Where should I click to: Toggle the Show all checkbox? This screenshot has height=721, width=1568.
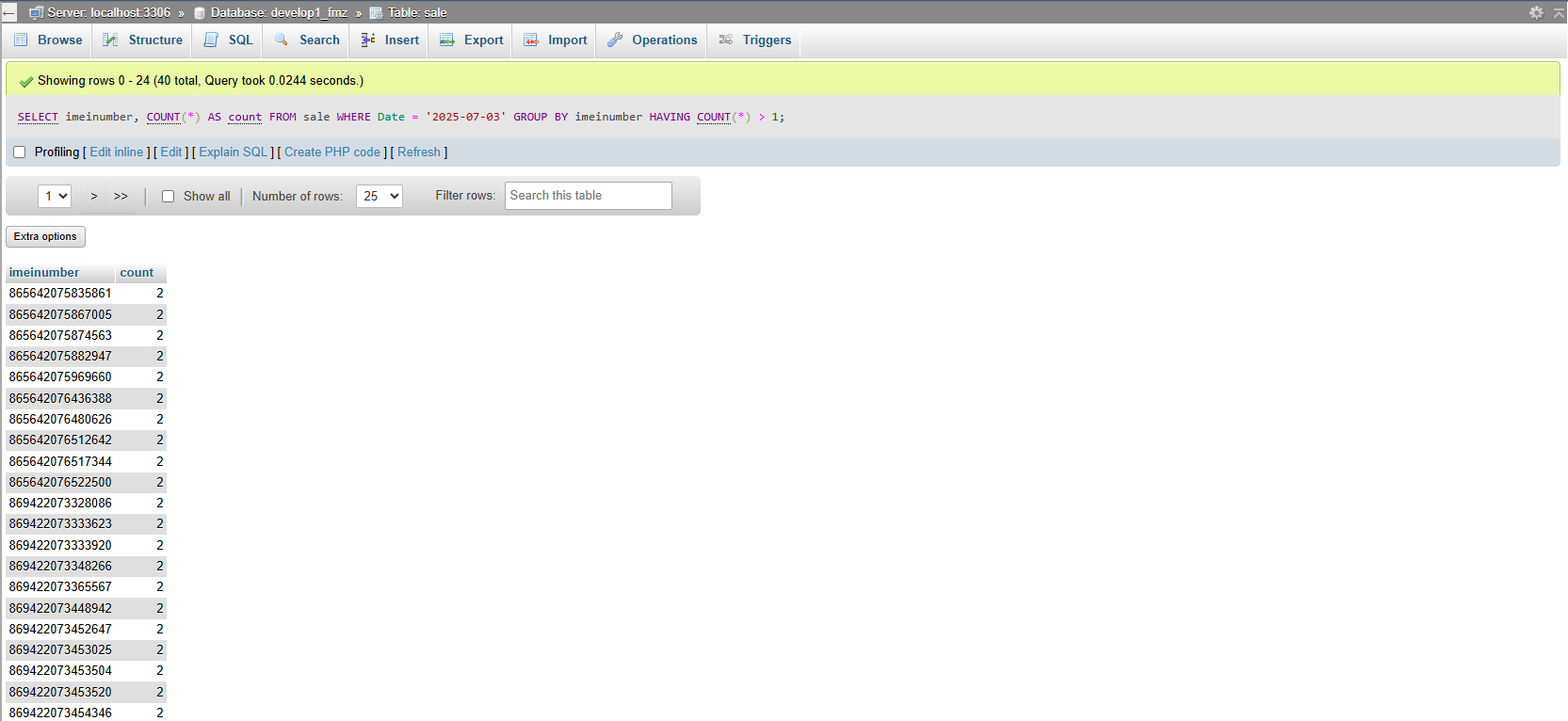(x=168, y=197)
